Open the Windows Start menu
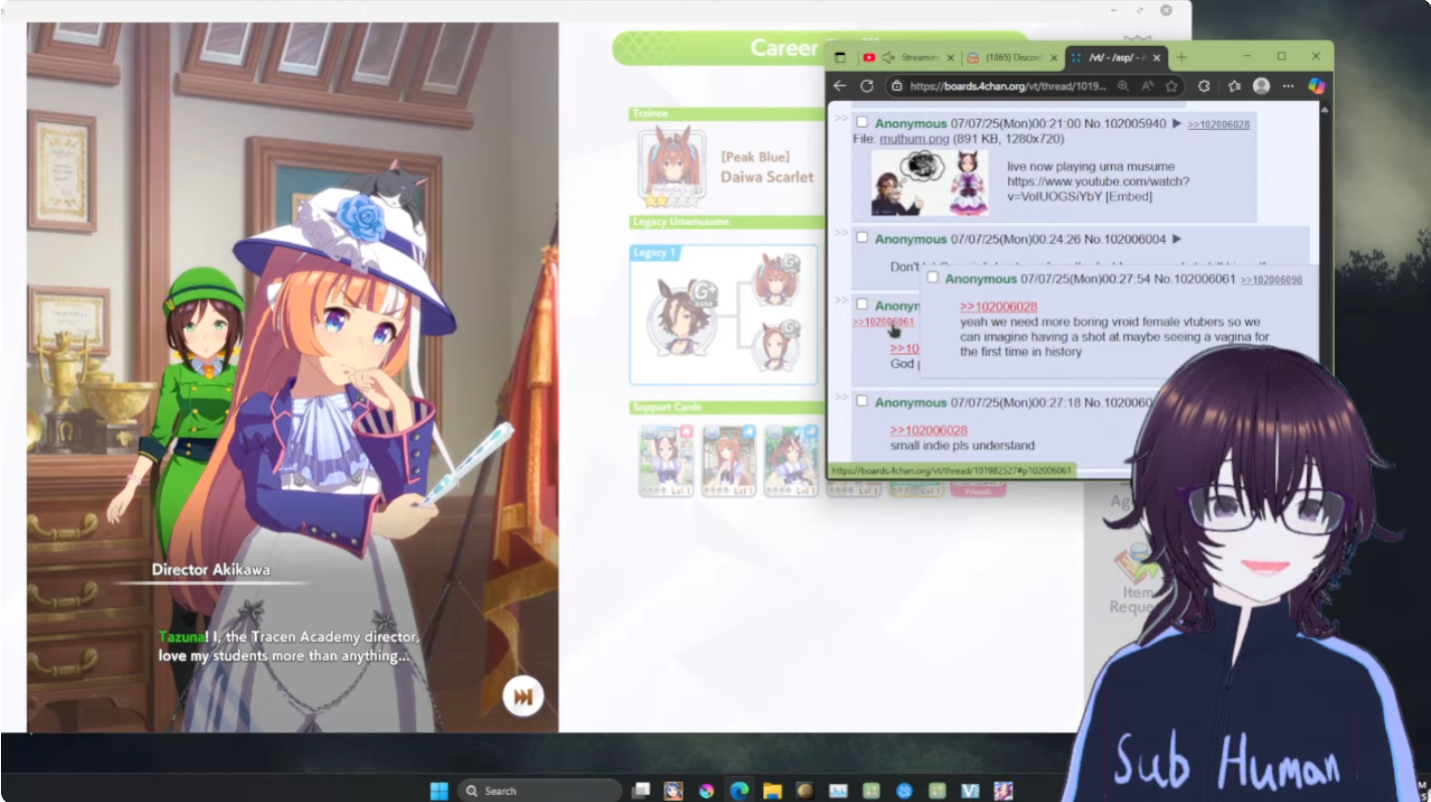Image resolution: width=1431 pixels, height=802 pixels. tap(439, 790)
